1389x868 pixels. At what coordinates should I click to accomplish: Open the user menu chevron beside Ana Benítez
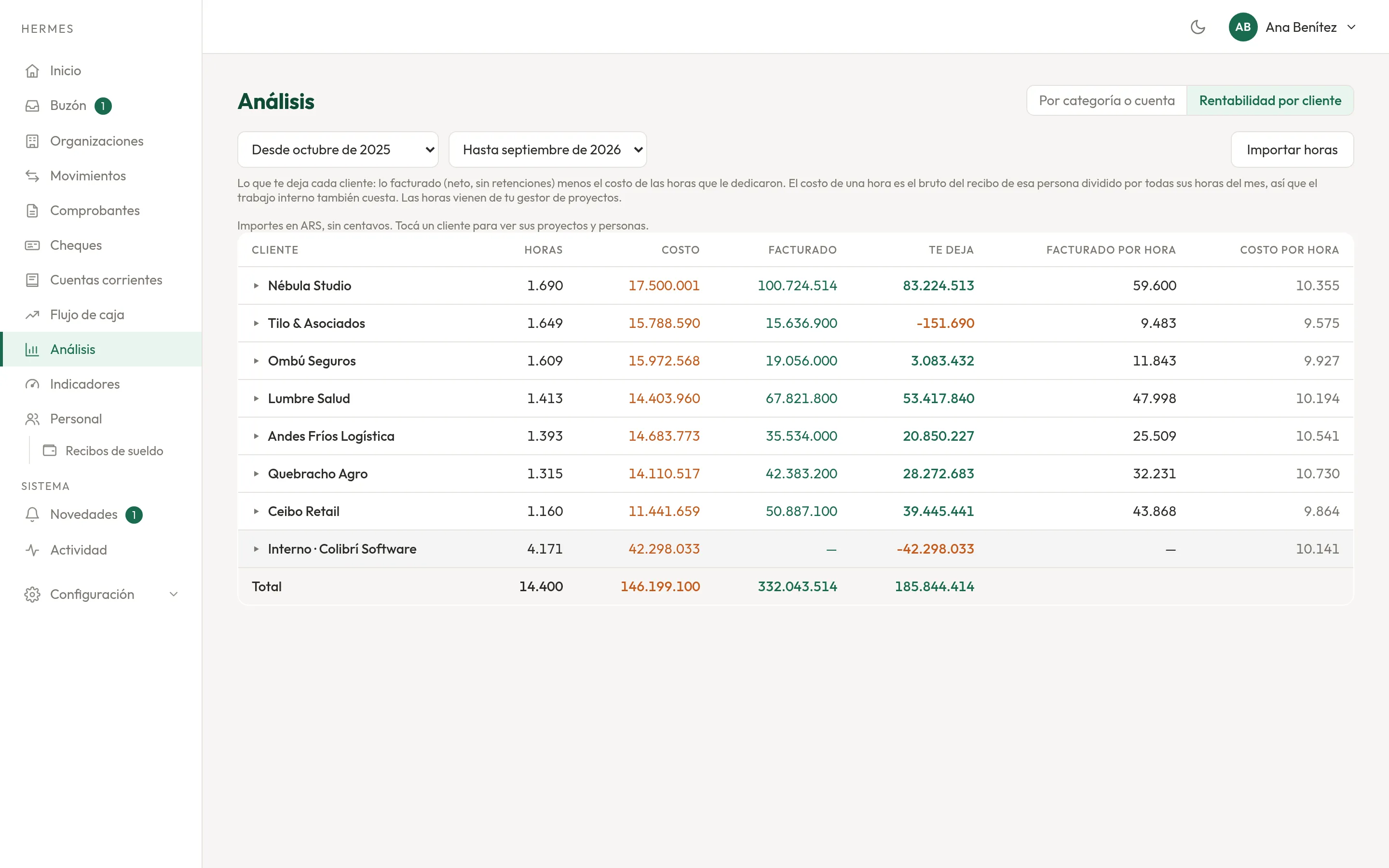point(1351,27)
